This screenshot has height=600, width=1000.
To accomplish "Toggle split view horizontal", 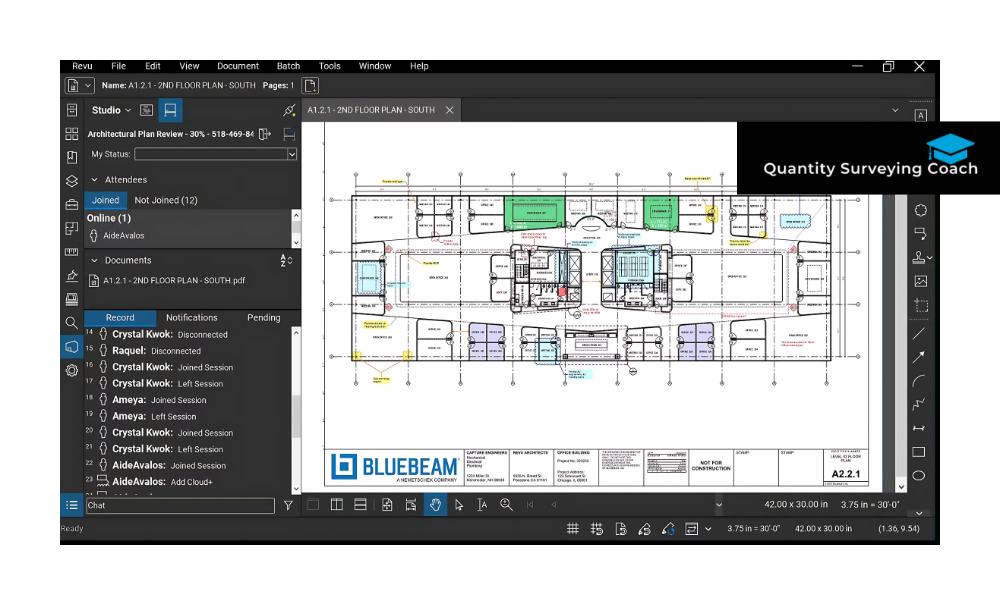I will pyautogui.click(x=360, y=505).
